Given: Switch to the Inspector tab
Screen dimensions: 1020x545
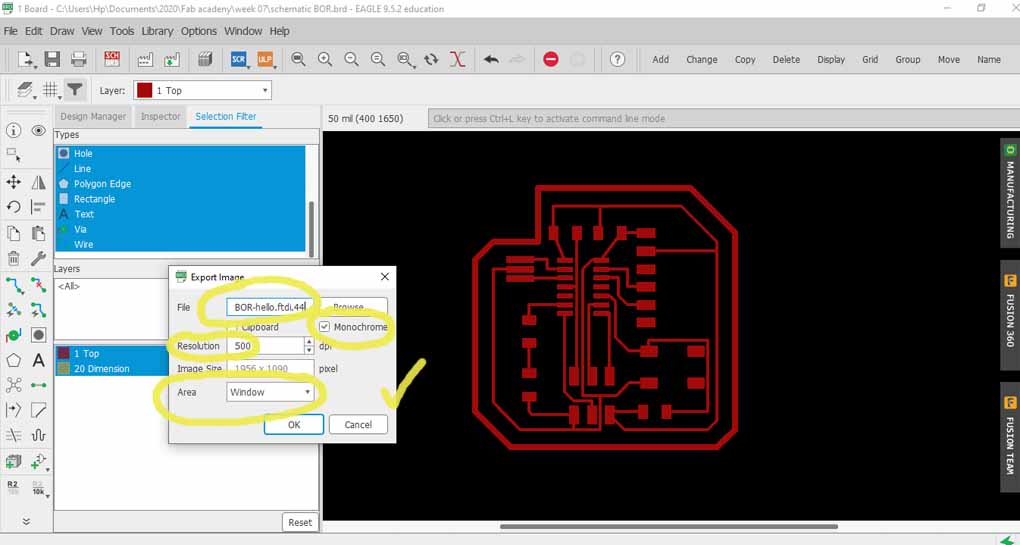Looking at the screenshot, I should tap(161, 116).
